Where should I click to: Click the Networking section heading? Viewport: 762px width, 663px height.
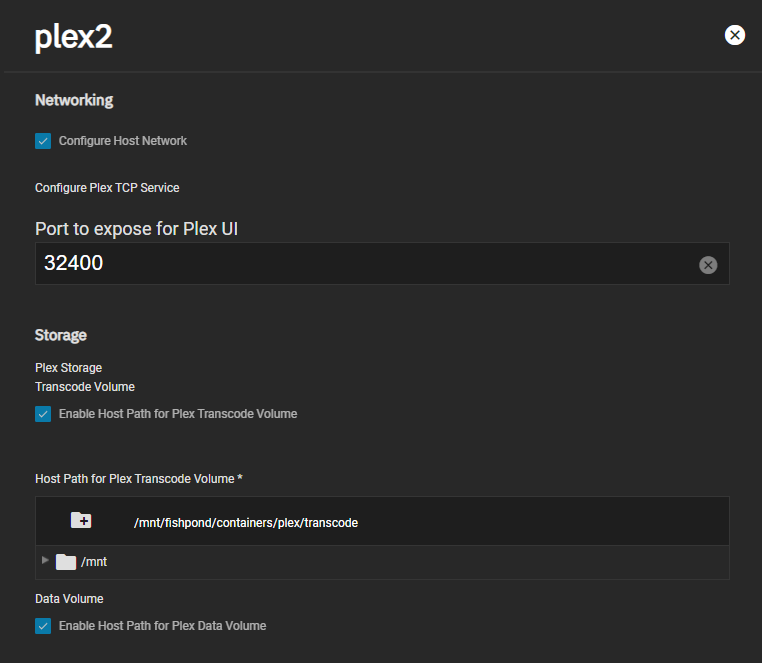(74, 100)
